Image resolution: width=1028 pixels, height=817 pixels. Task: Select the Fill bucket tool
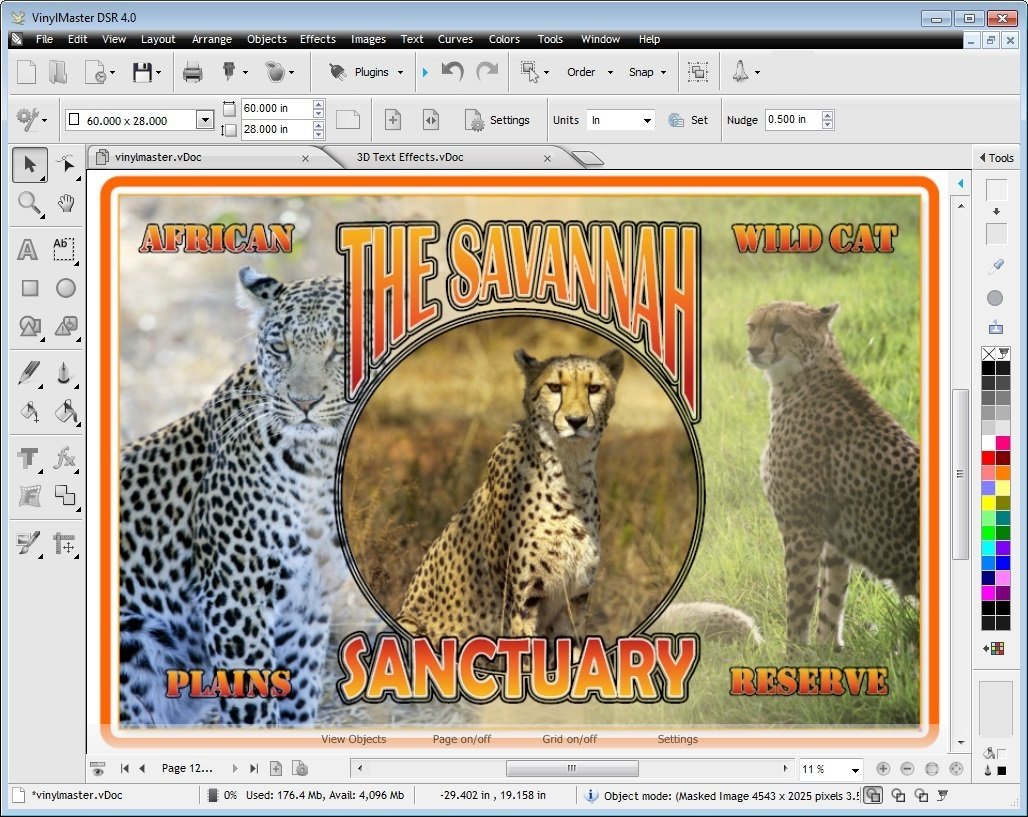coord(27,412)
